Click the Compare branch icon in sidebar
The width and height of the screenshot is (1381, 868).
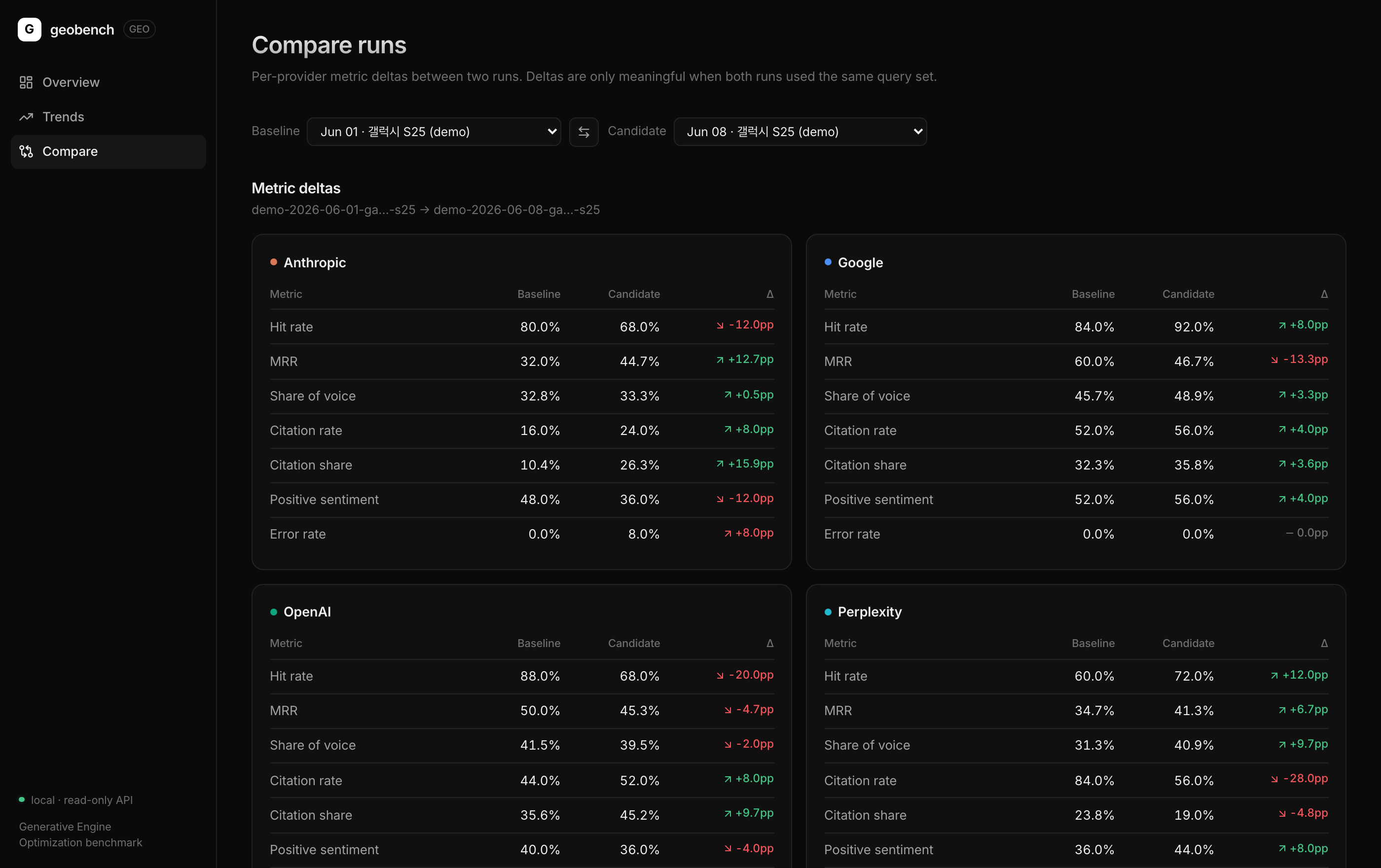[26, 151]
